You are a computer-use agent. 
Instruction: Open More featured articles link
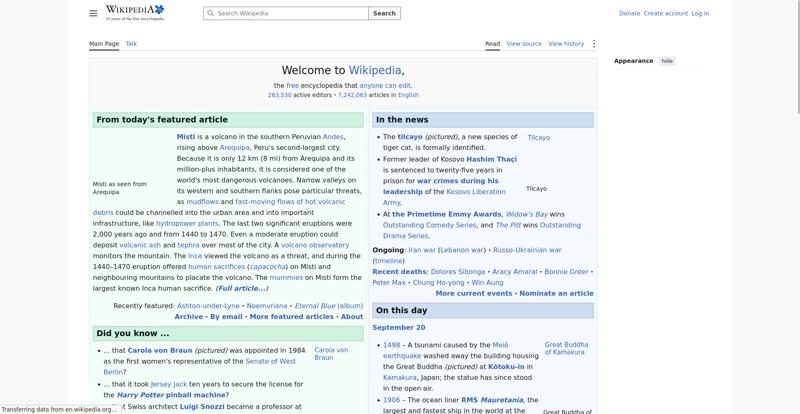(291, 316)
